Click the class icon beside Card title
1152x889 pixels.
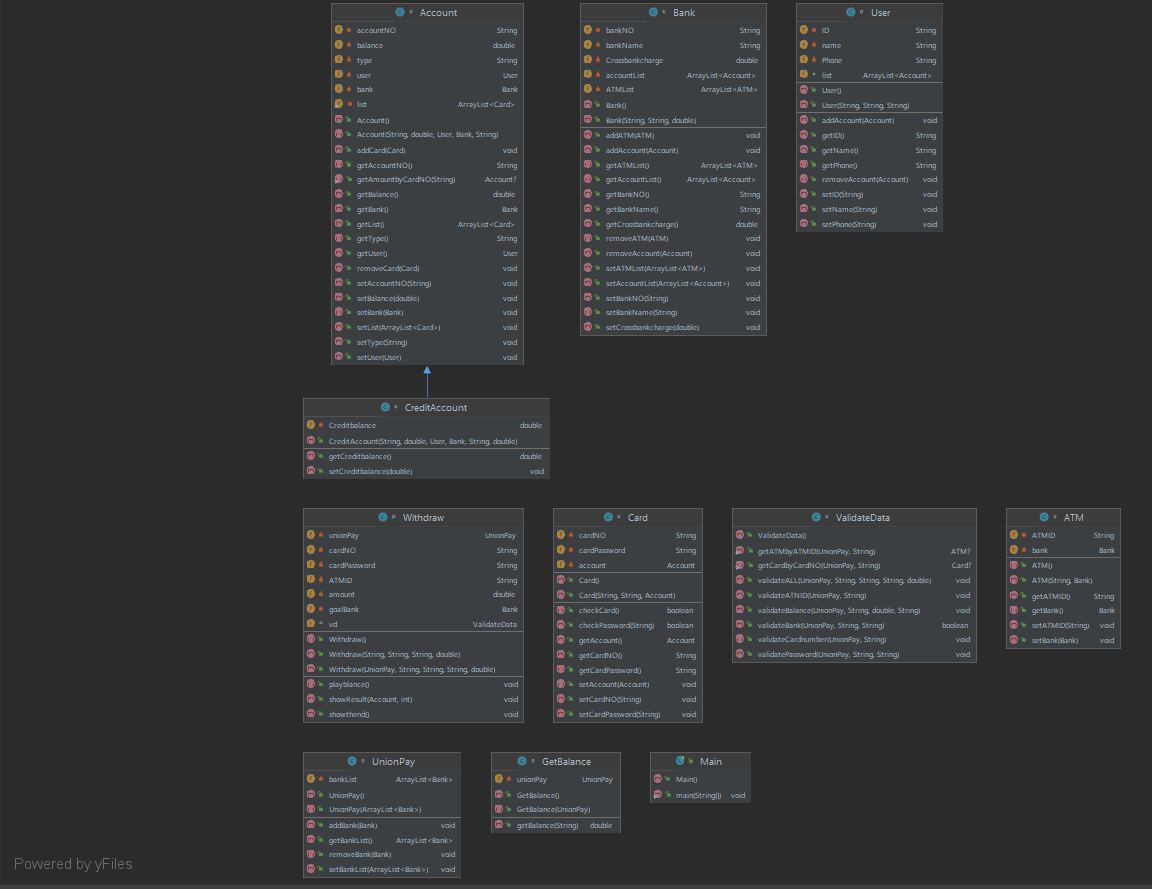point(608,517)
